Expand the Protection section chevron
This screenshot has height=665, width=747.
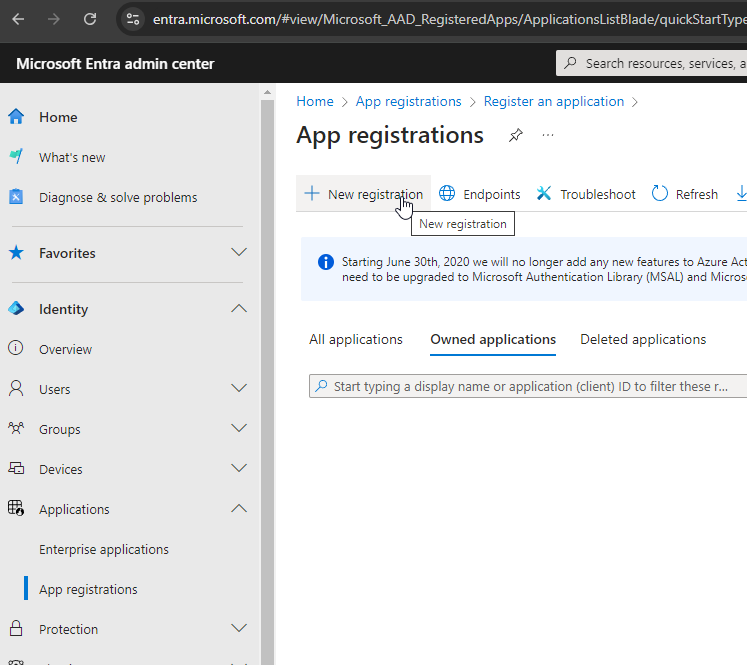(x=239, y=628)
